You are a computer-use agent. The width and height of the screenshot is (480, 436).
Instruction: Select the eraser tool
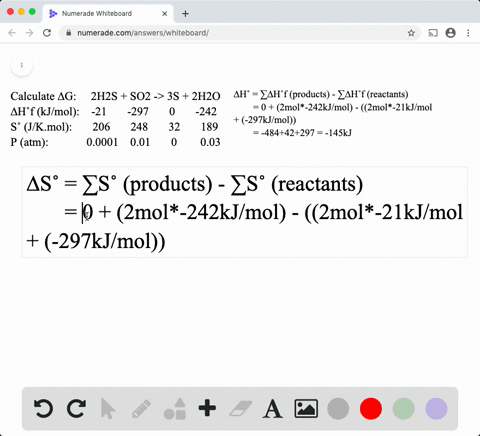[x=240, y=409]
